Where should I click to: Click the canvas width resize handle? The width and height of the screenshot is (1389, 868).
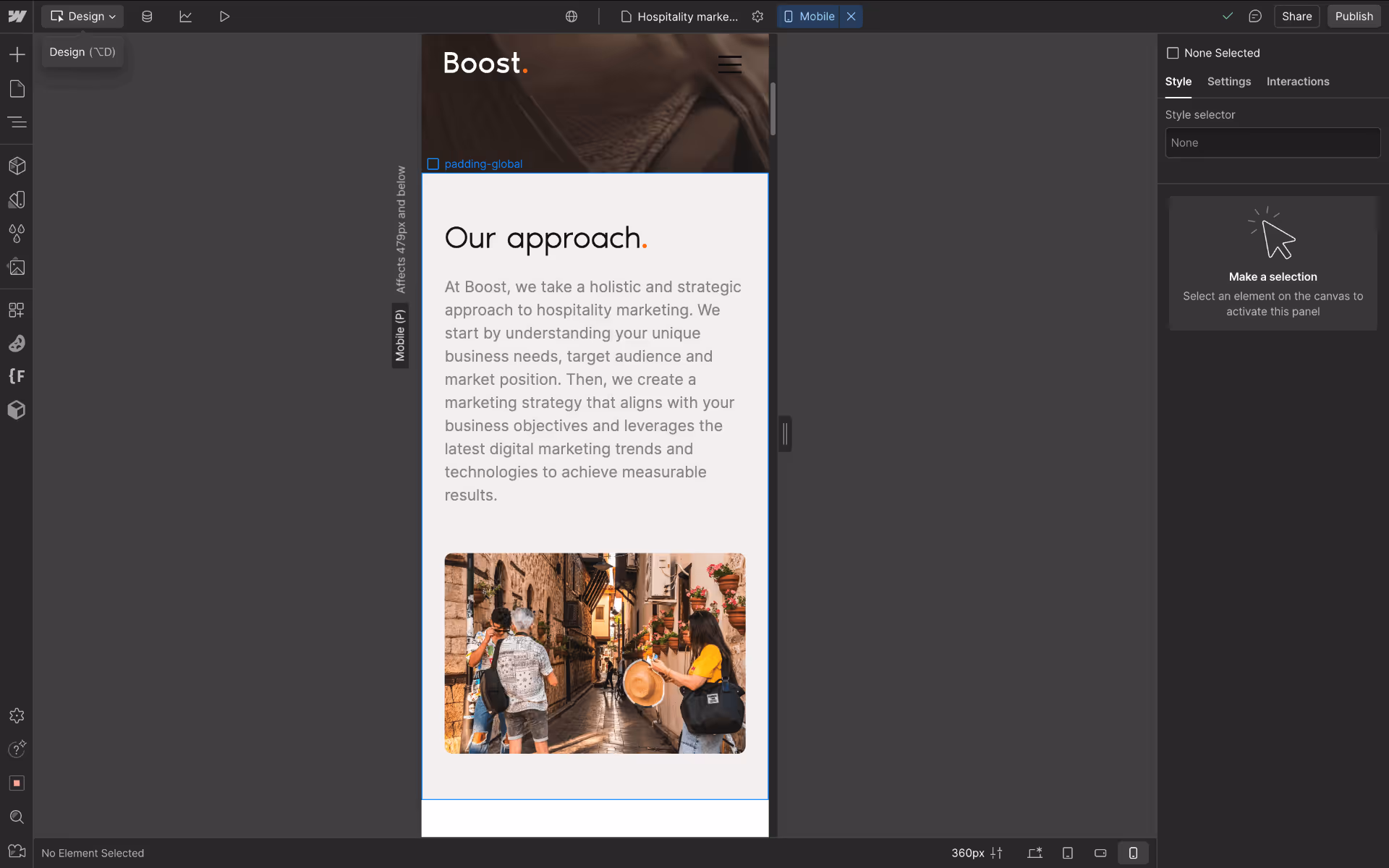785,434
